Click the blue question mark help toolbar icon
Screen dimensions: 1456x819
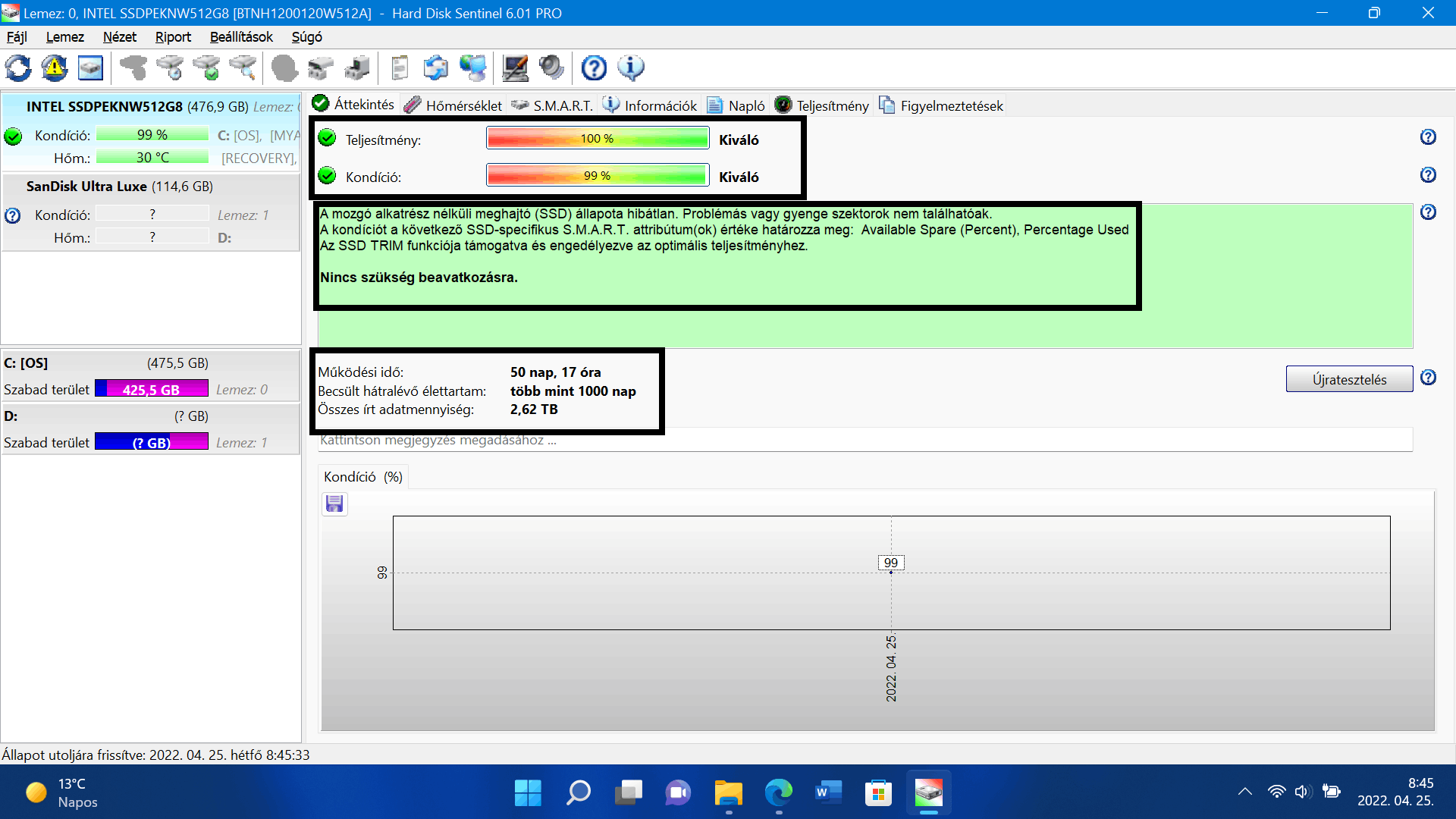595,68
